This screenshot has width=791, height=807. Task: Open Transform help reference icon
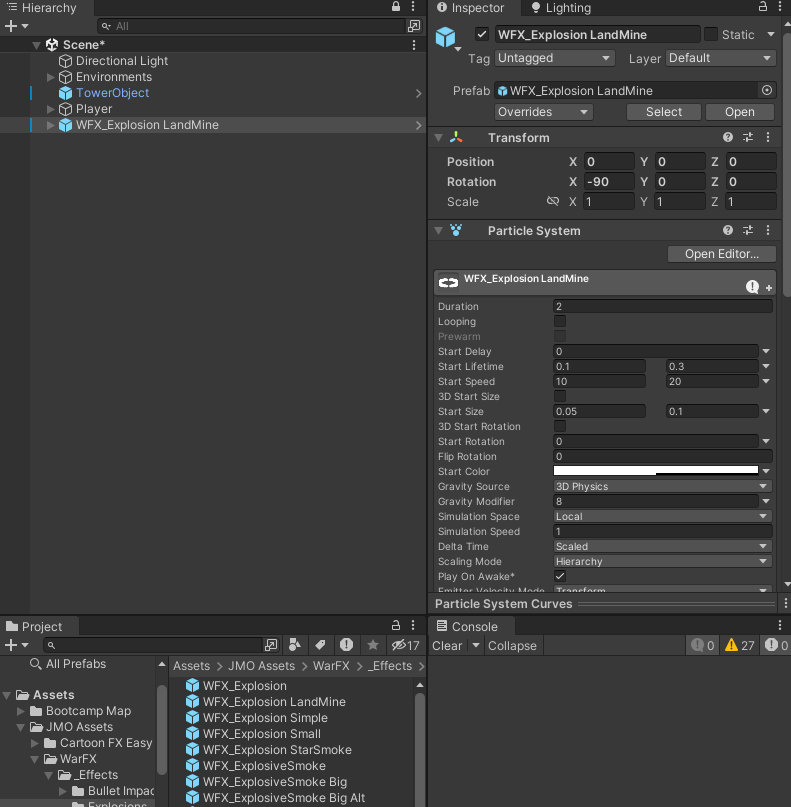728,137
